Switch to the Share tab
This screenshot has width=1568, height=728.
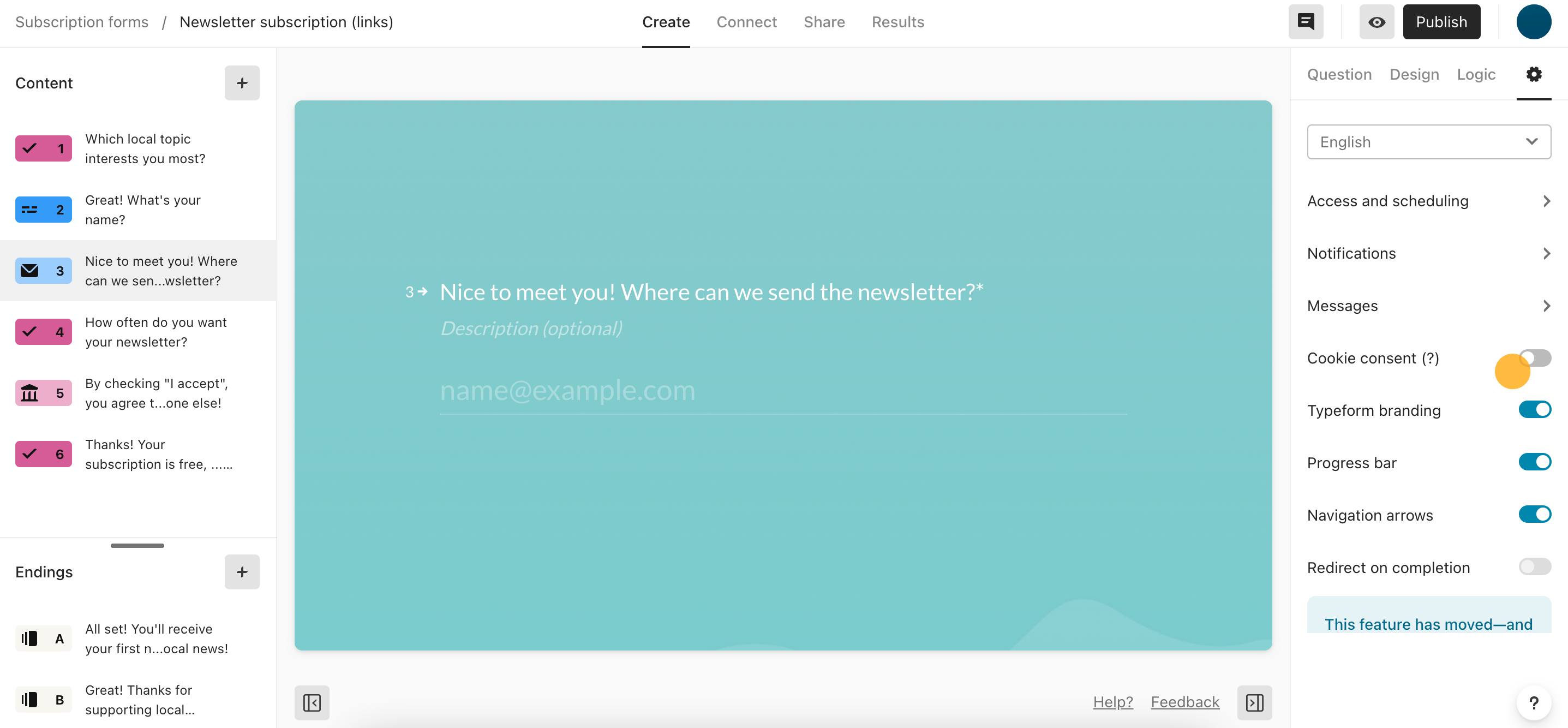pyautogui.click(x=824, y=22)
